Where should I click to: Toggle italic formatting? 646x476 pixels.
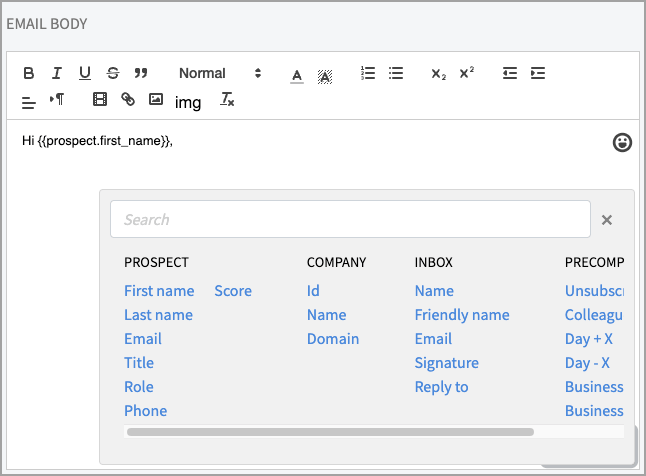point(57,73)
